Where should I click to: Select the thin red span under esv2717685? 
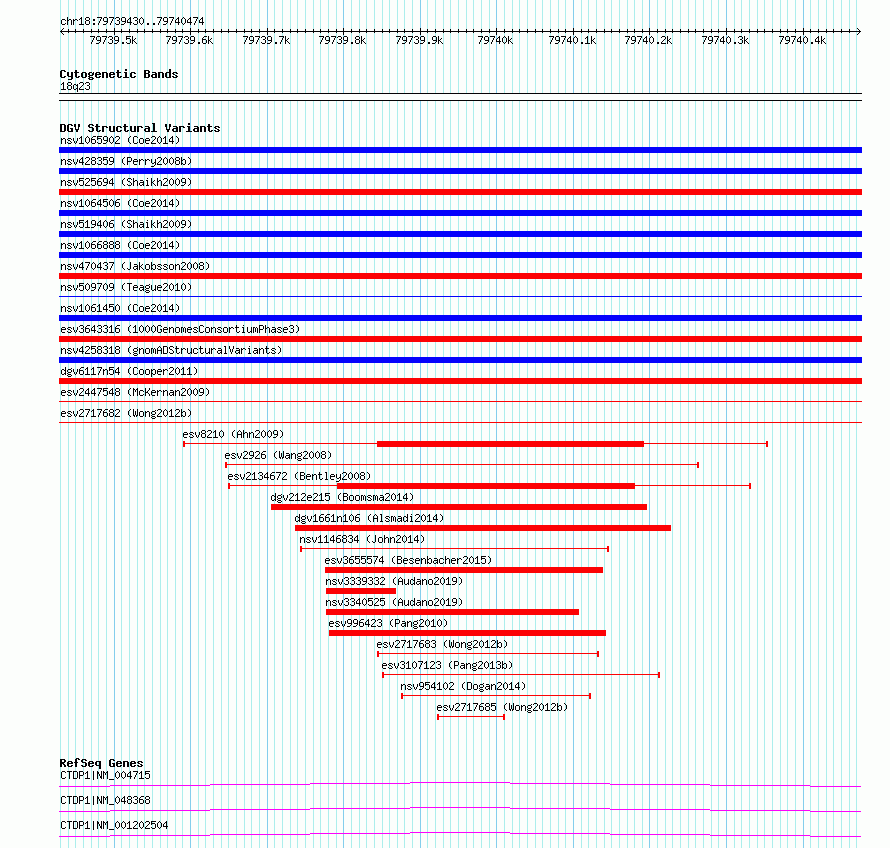click(x=471, y=717)
